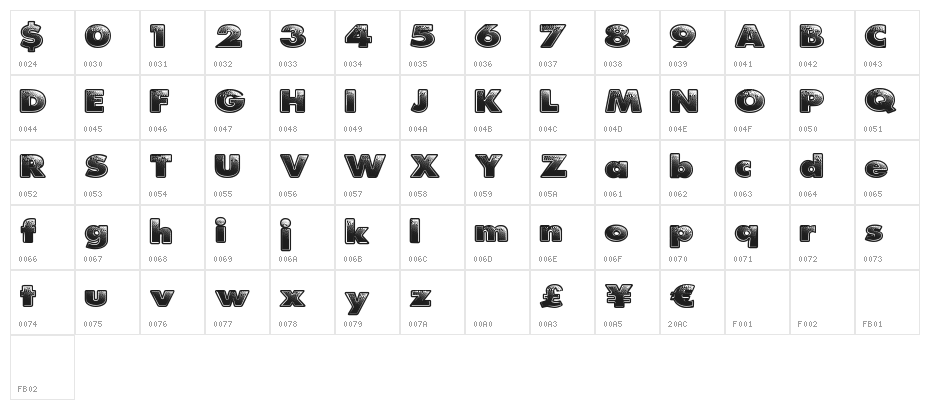
Task: Choose the digit 0 glyph cell
Action: 97,38
